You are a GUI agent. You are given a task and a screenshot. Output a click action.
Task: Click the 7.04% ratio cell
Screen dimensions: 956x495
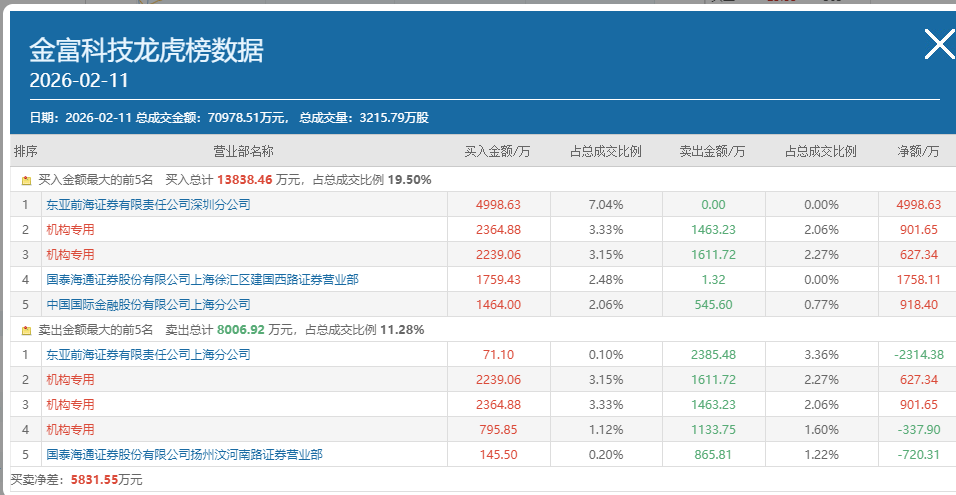(605, 205)
